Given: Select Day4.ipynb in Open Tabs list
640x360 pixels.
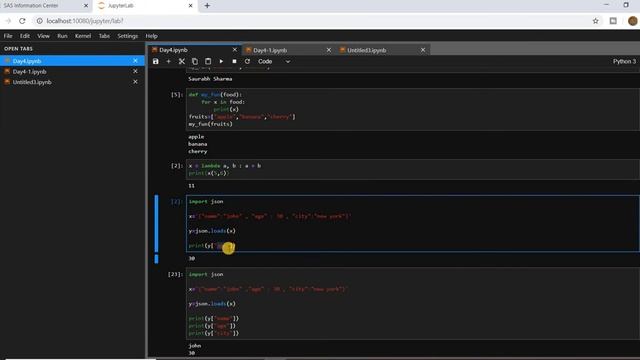Looking at the screenshot, I should point(72,61).
